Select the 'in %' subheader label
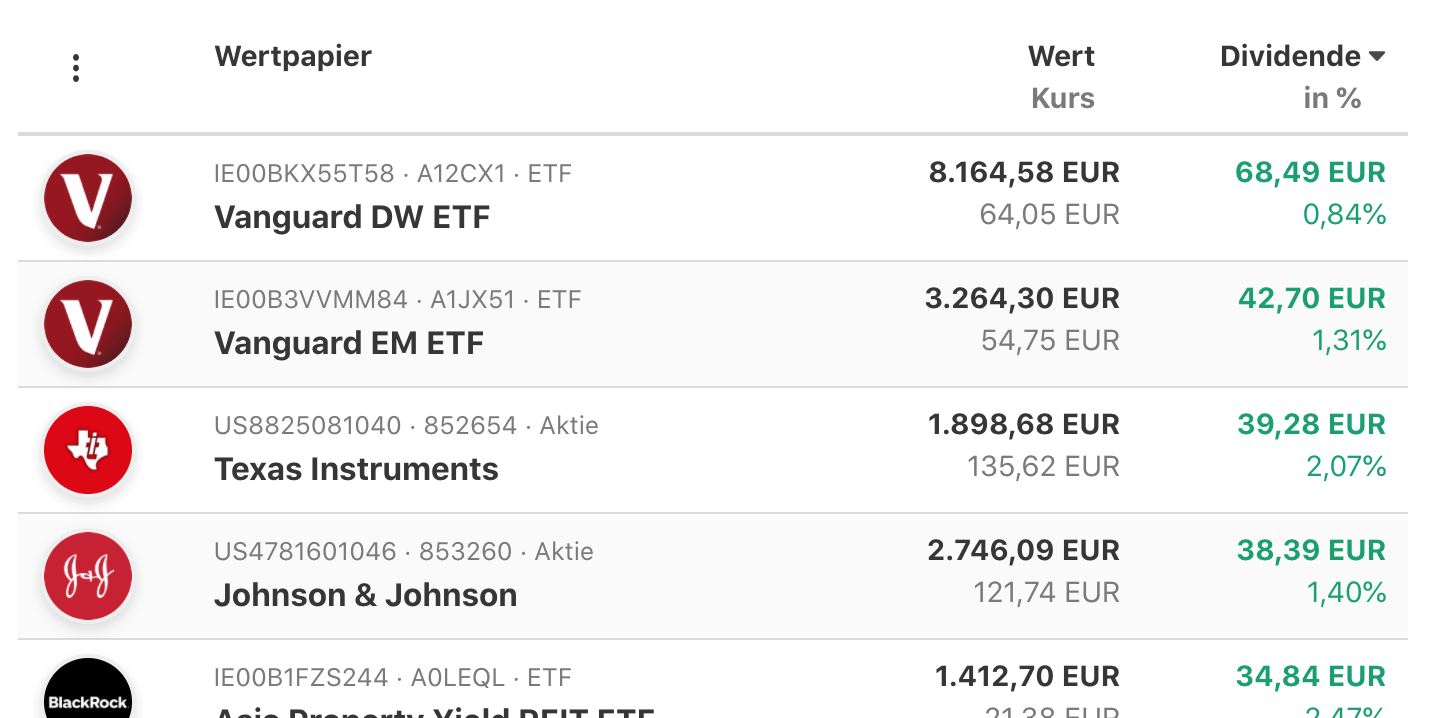This screenshot has height=718, width=1432. (1332, 98)
